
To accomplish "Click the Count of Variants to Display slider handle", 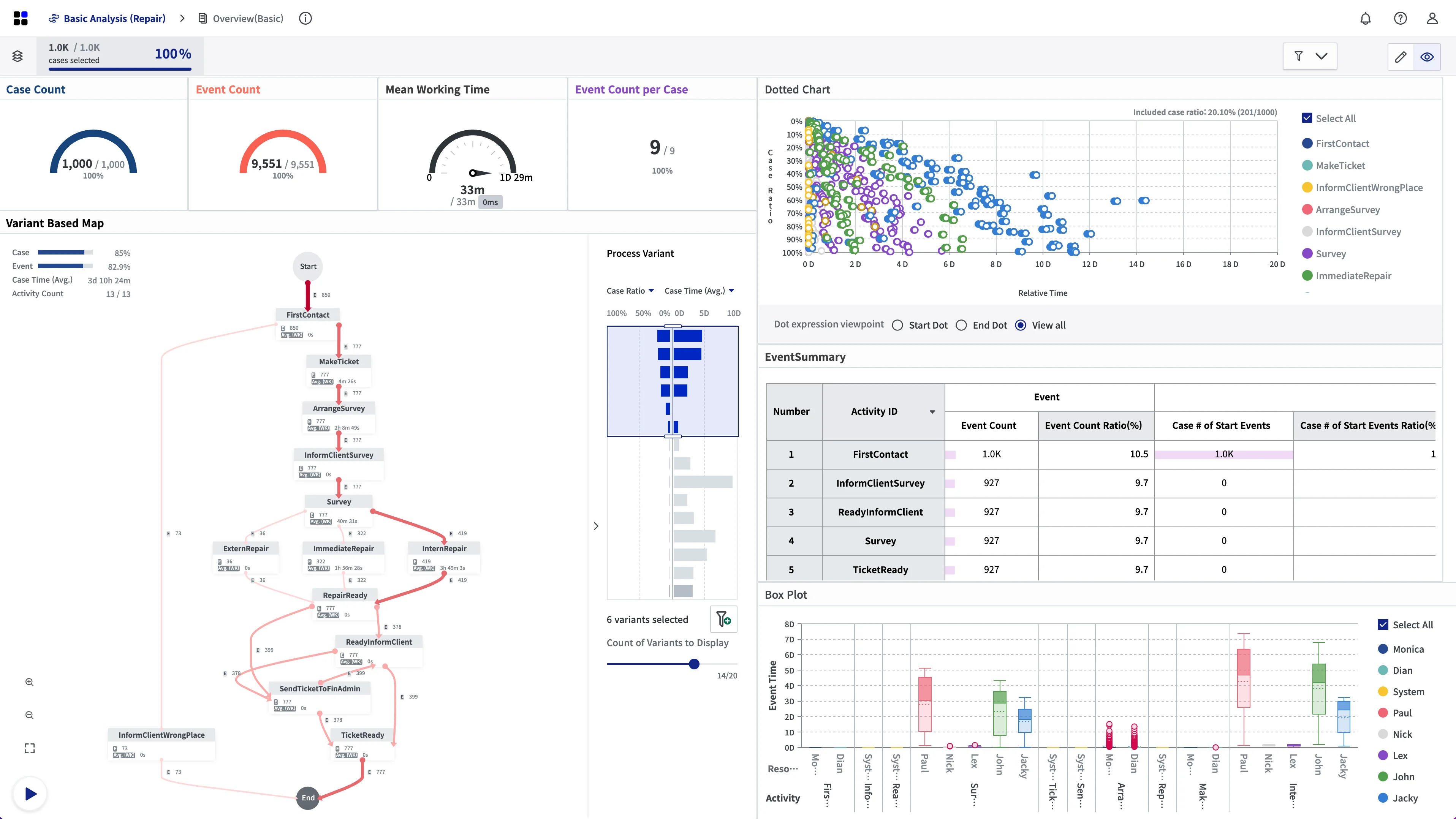I will click(694, 664).
